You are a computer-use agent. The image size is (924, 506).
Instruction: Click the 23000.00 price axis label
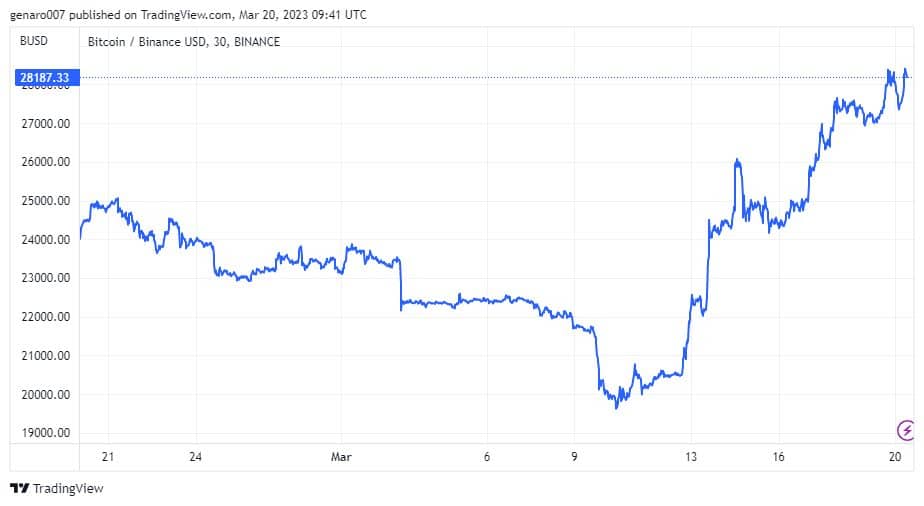[45, 278]
